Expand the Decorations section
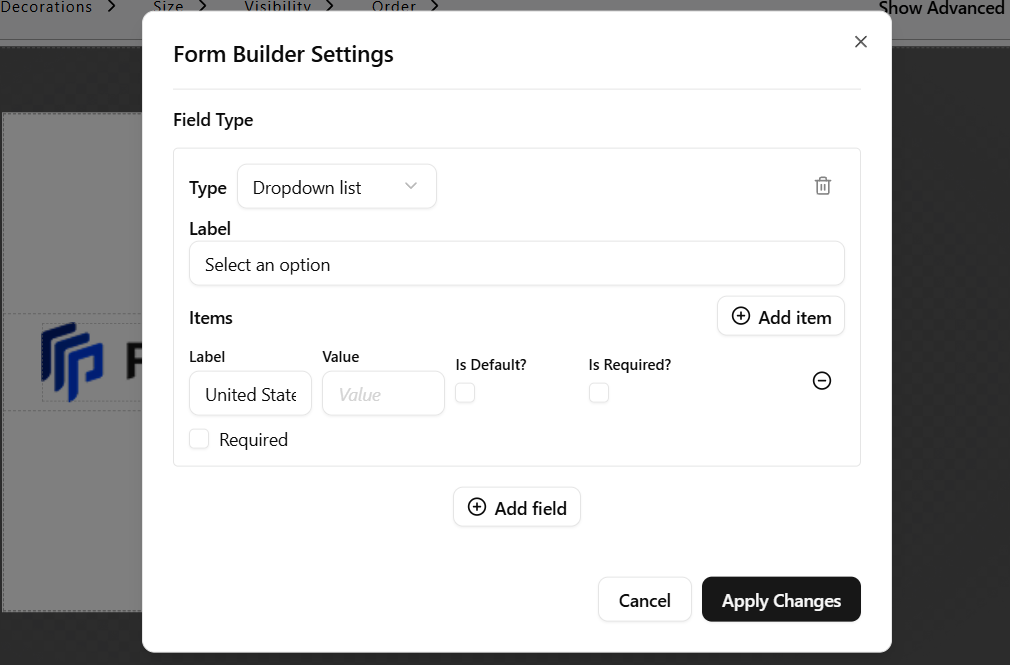 58,7
